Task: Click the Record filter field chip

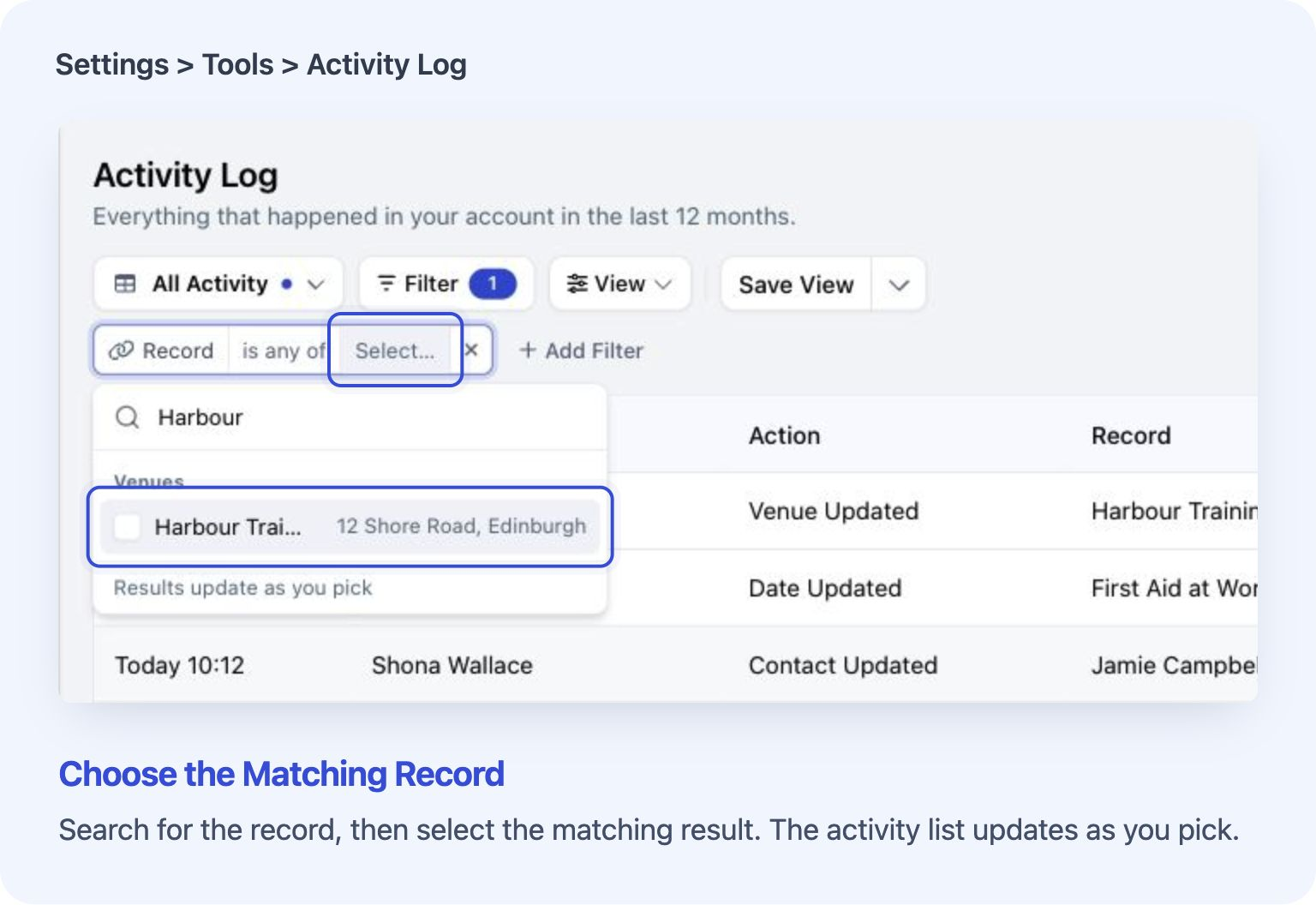Action: point(161,351)
